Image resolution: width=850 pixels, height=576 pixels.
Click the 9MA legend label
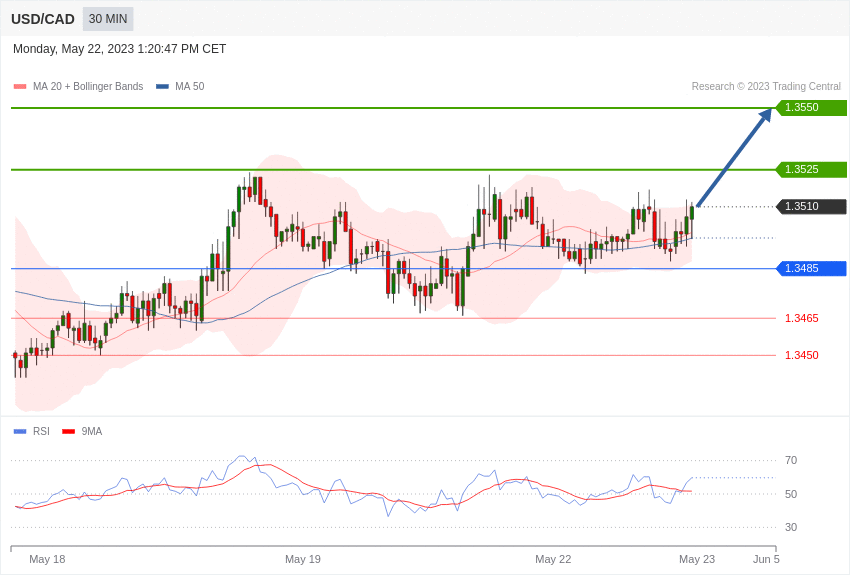92,431
